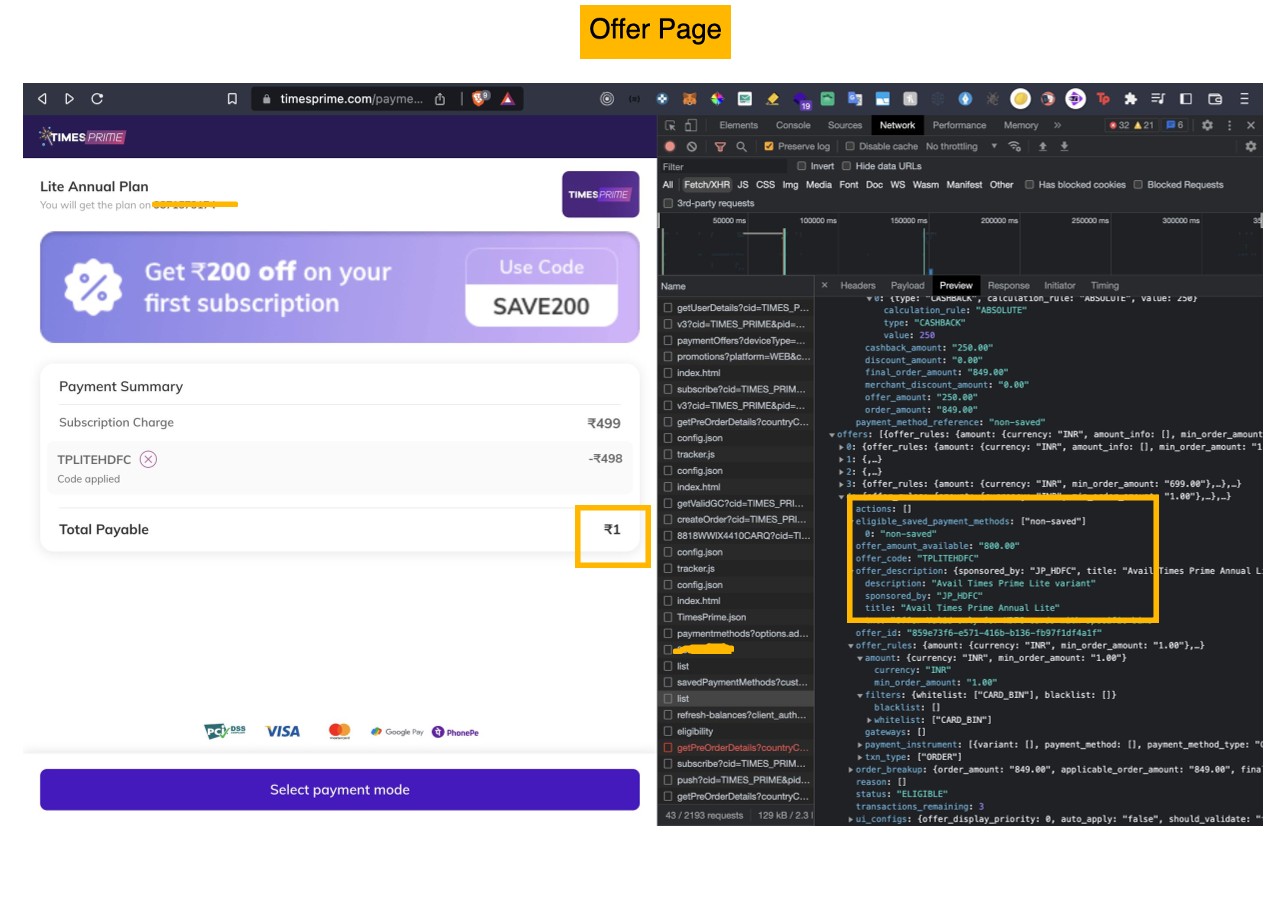Expand offers item 1 node
1286x909 pixels.
[841, 459]
